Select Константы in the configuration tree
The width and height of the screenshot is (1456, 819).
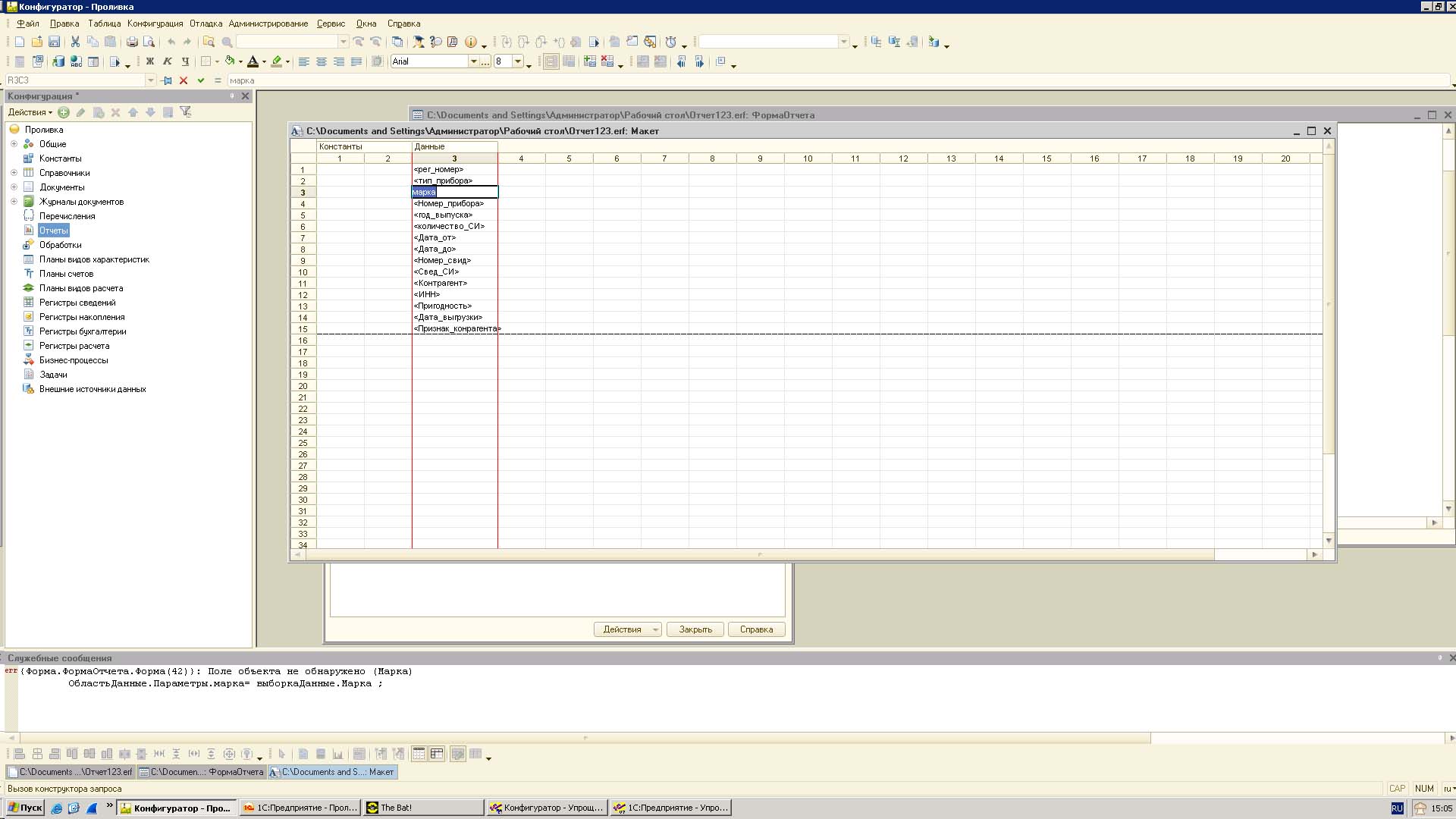tap(60, 158)
